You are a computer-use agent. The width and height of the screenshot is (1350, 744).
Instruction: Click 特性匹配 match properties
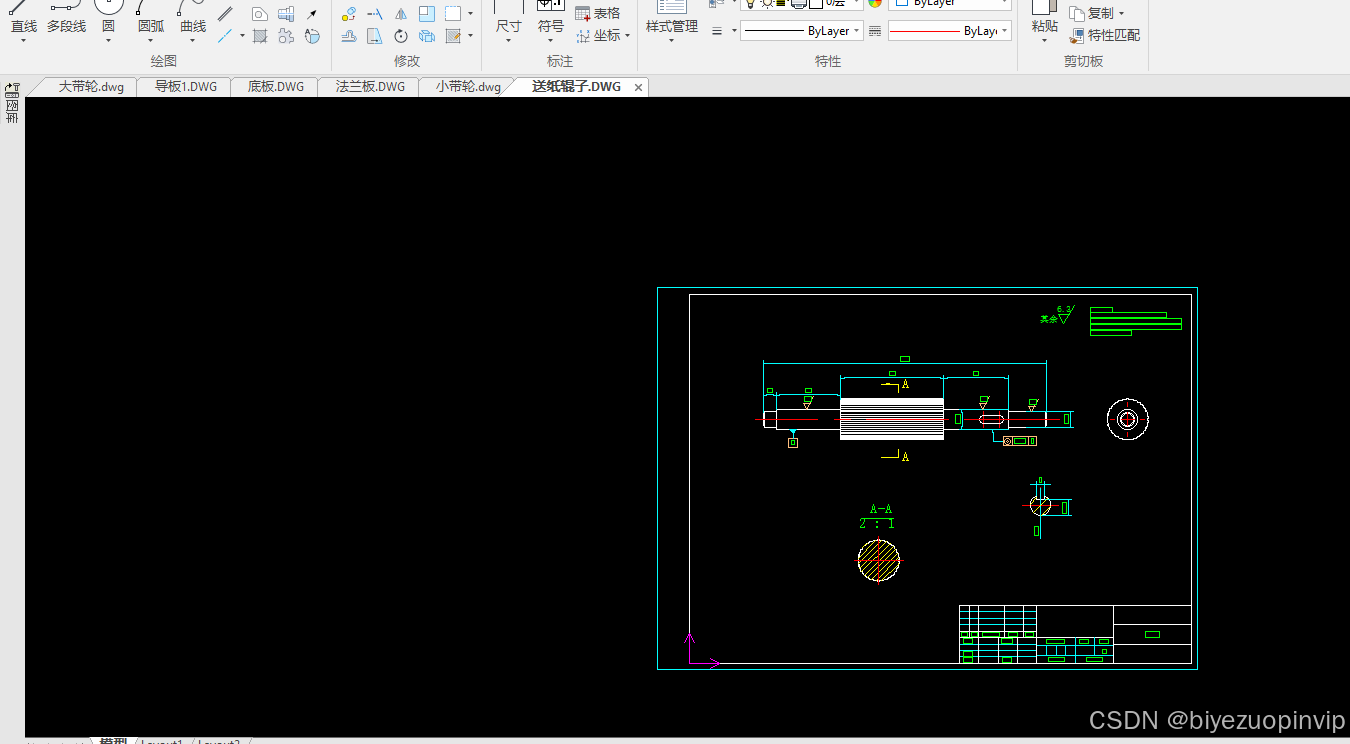click(1105, 36)
